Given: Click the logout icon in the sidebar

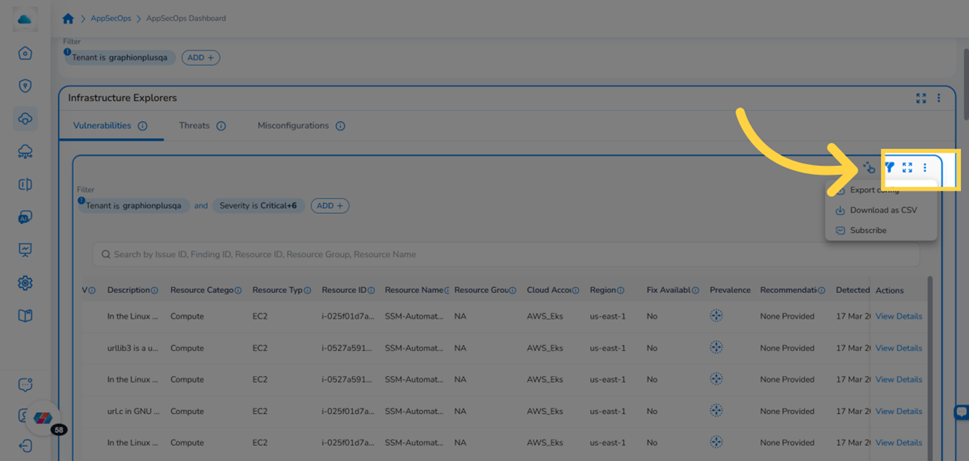Looking at the screenshot, I should pos(25,445).
